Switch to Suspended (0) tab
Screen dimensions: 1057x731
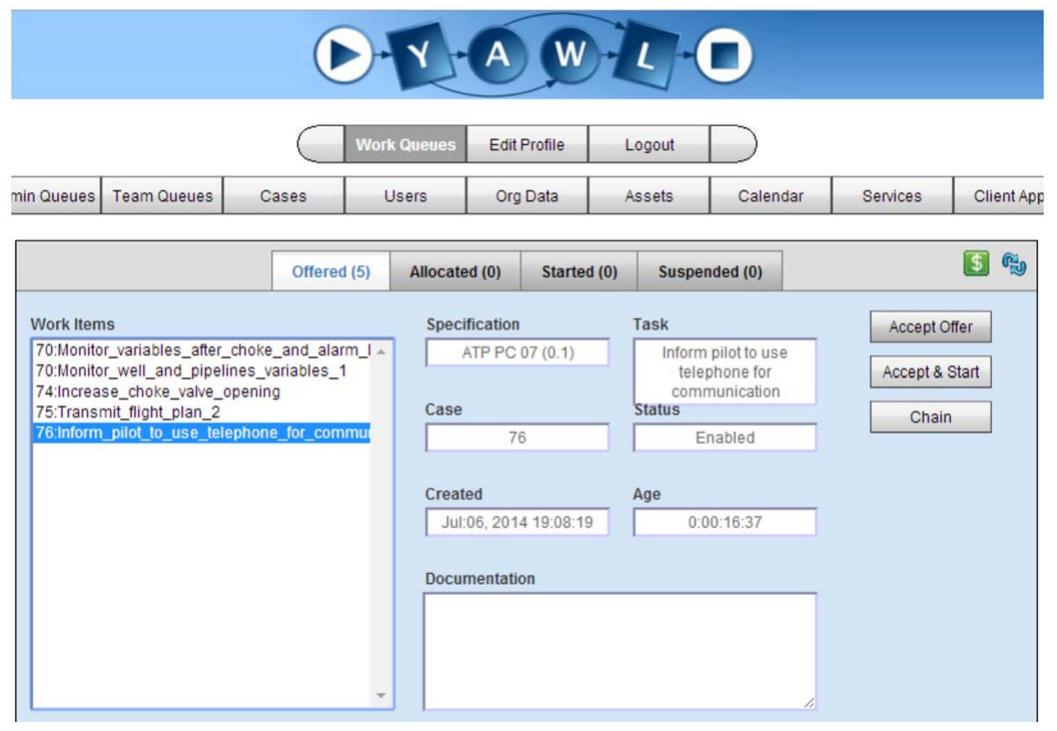click(710, 271)
